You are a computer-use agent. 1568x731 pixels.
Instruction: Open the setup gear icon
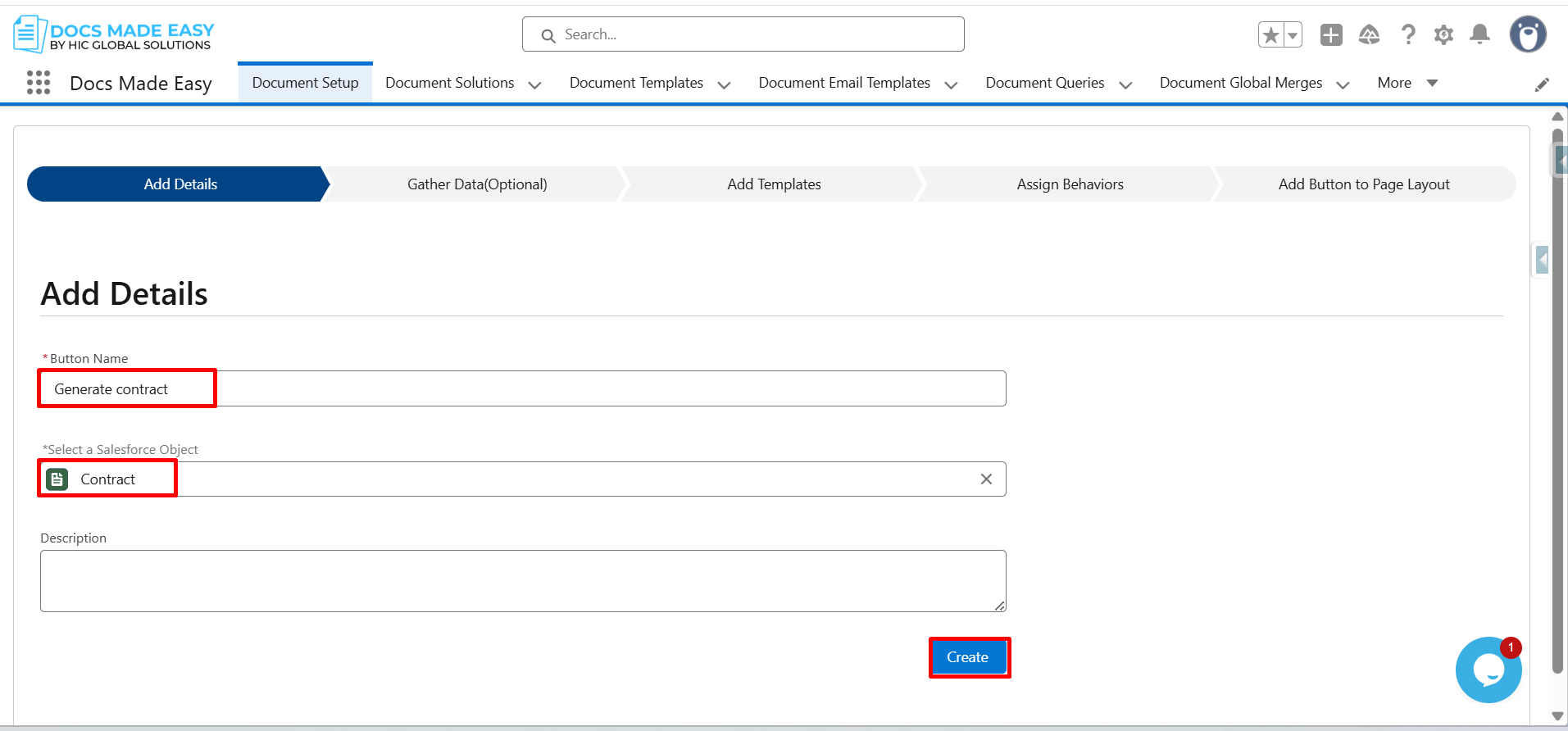[x=1443, y=35]
